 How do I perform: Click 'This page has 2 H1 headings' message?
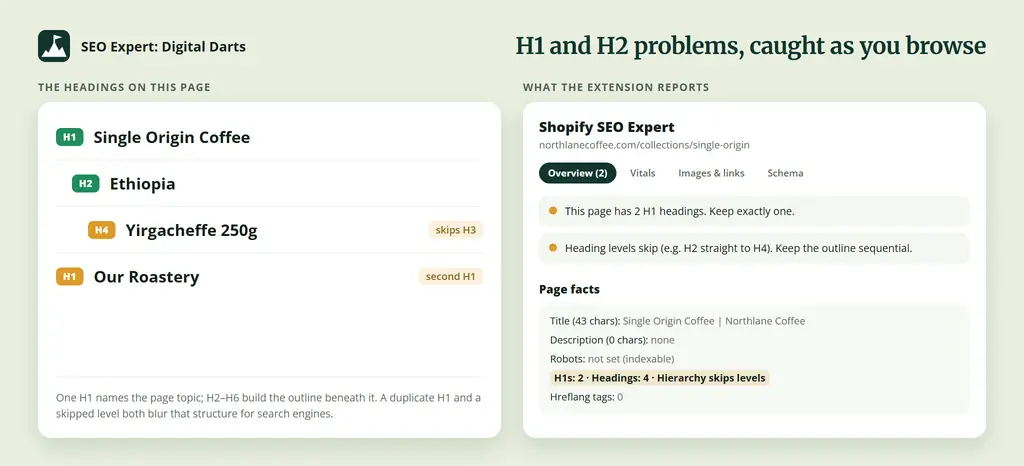(754, 211)
